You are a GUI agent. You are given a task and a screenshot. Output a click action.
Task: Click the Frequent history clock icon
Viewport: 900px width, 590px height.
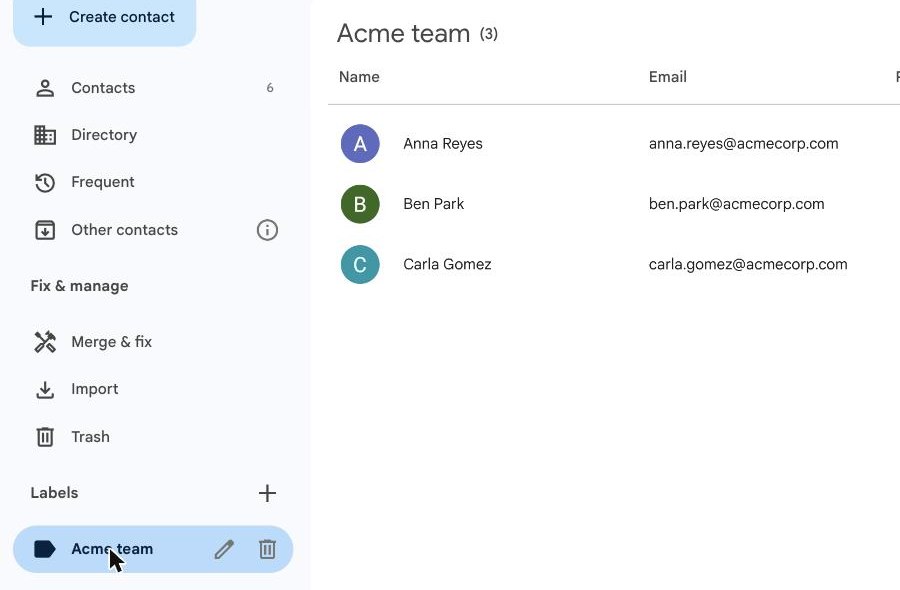(x=45, y=183)
